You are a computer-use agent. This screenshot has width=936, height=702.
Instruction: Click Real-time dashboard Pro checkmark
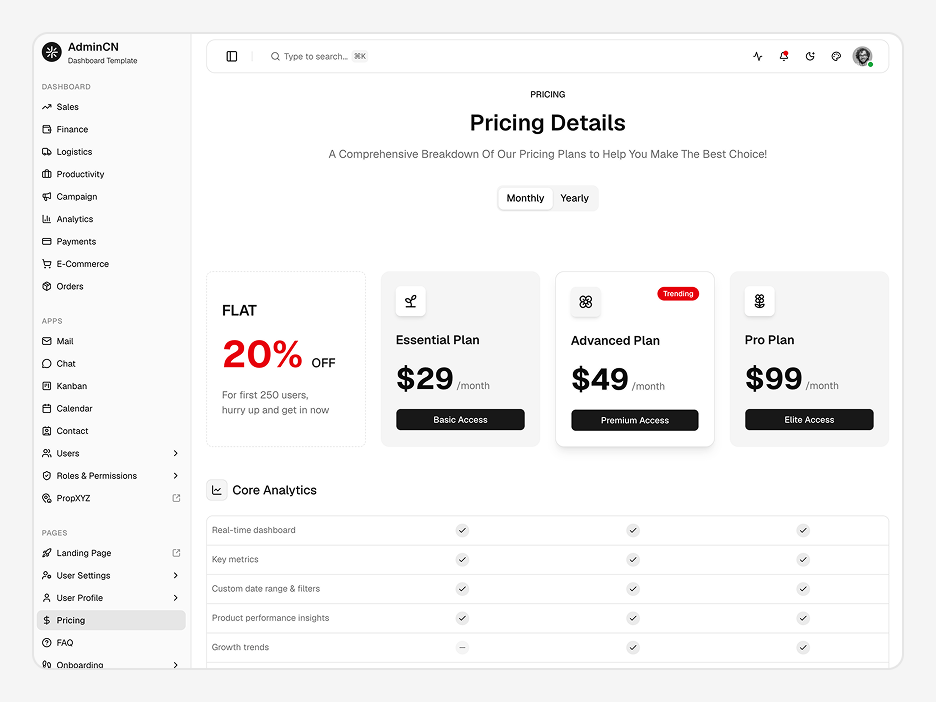click(803, 530)
